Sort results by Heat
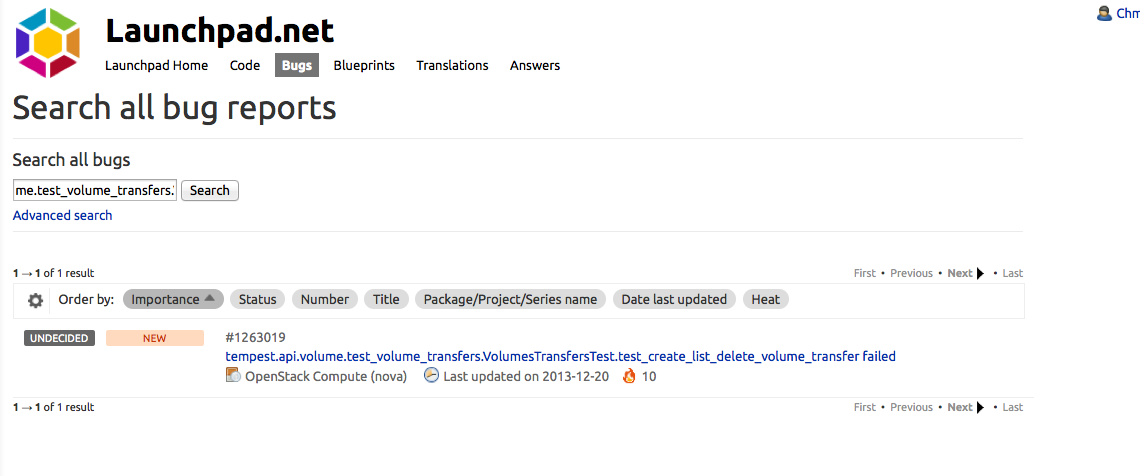The width and height of the screenshot is (1140, 476). (766, 299)
